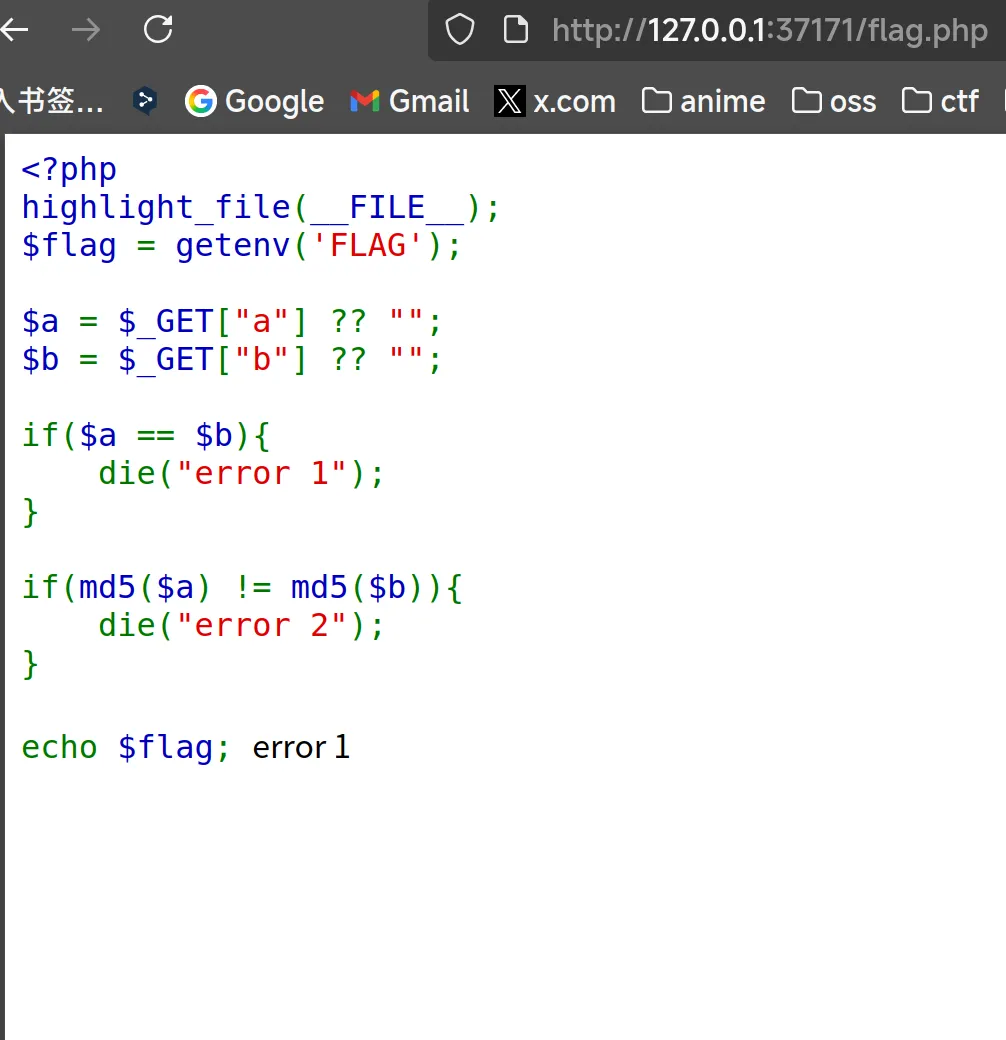Click the Google logo bookmark icon
The image size is (1006, 1040).
click(201, 101)
